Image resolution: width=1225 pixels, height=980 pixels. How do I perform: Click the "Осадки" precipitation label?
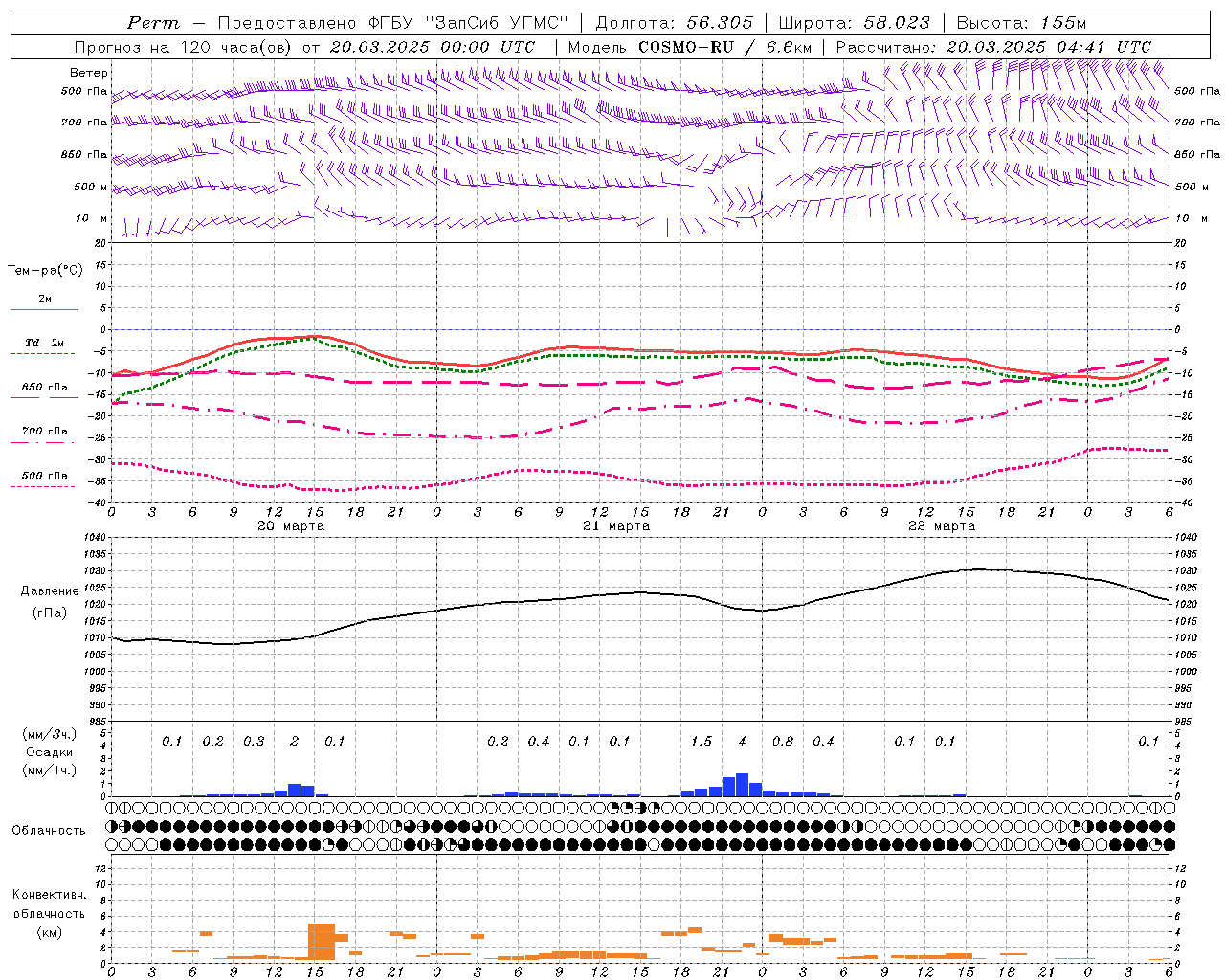point(49,752)
